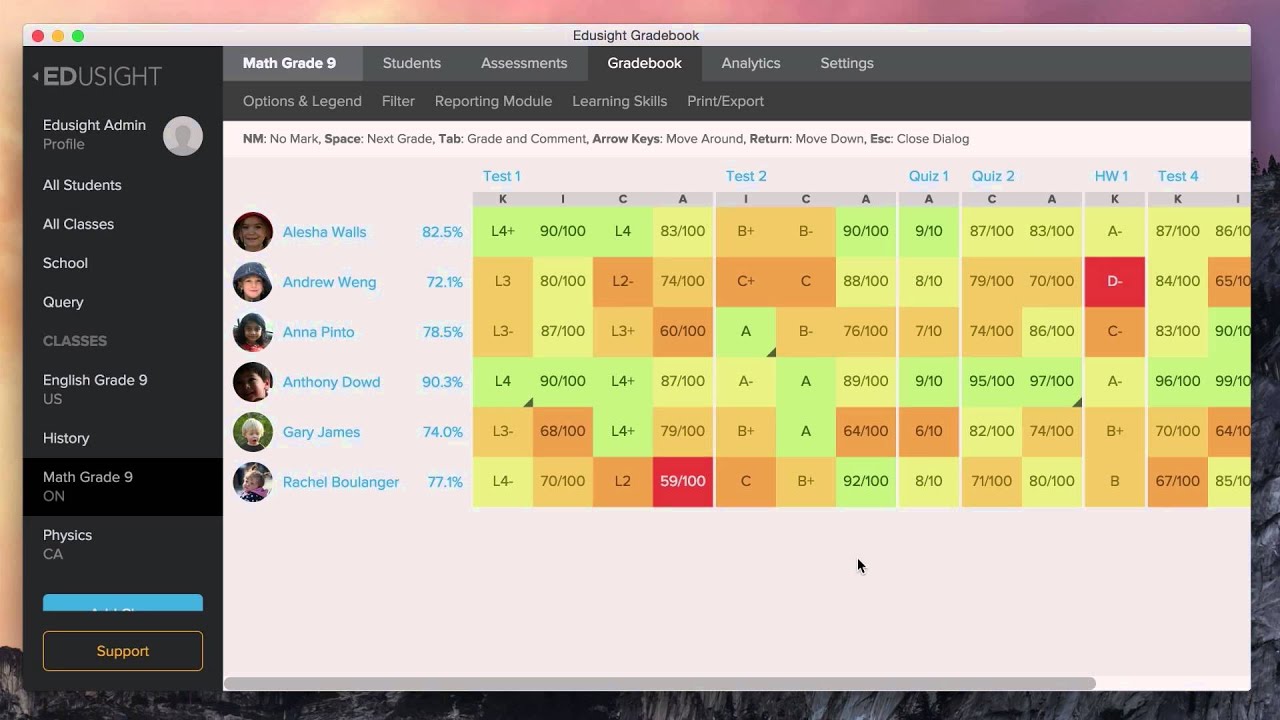Open the Edusight Admin Profile link
Image resolution: width=1280 pixels, height=720 pixels.
pos(64,144)
